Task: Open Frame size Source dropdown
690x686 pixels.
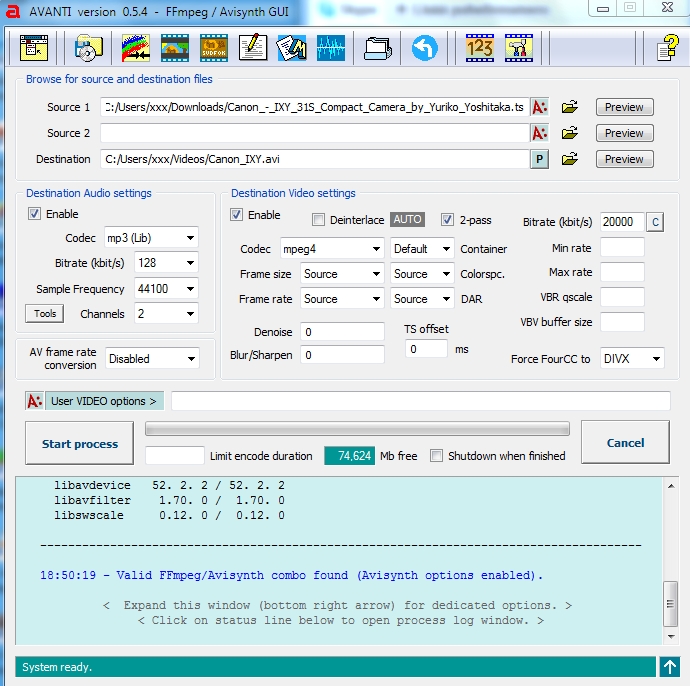Action: (x=342, y=274)
